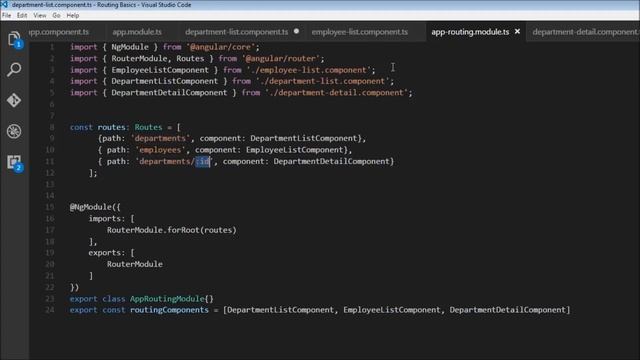Screen dimensions: 640x360
Task: Click RouterModule on line 20
Action: pos(135,264)
